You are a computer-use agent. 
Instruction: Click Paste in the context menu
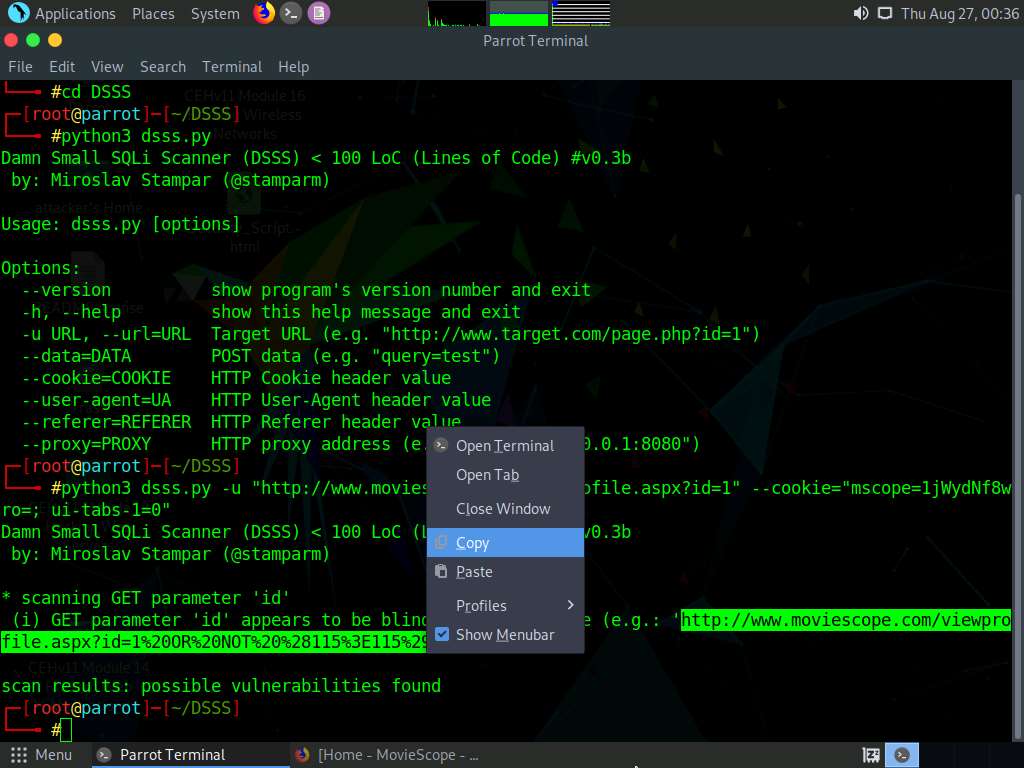pyautogui.click(x=473, y=571)
